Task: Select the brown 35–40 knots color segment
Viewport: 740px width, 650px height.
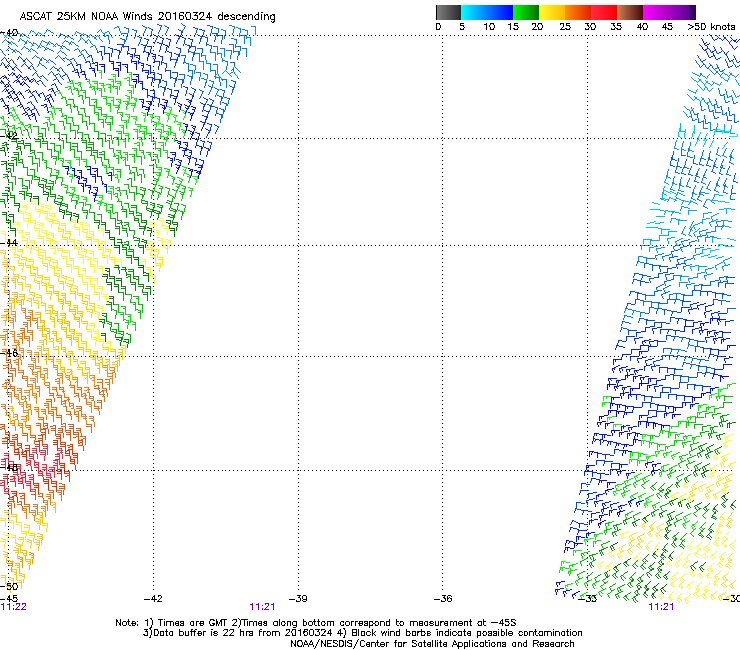Action: (x=630, y=12)
